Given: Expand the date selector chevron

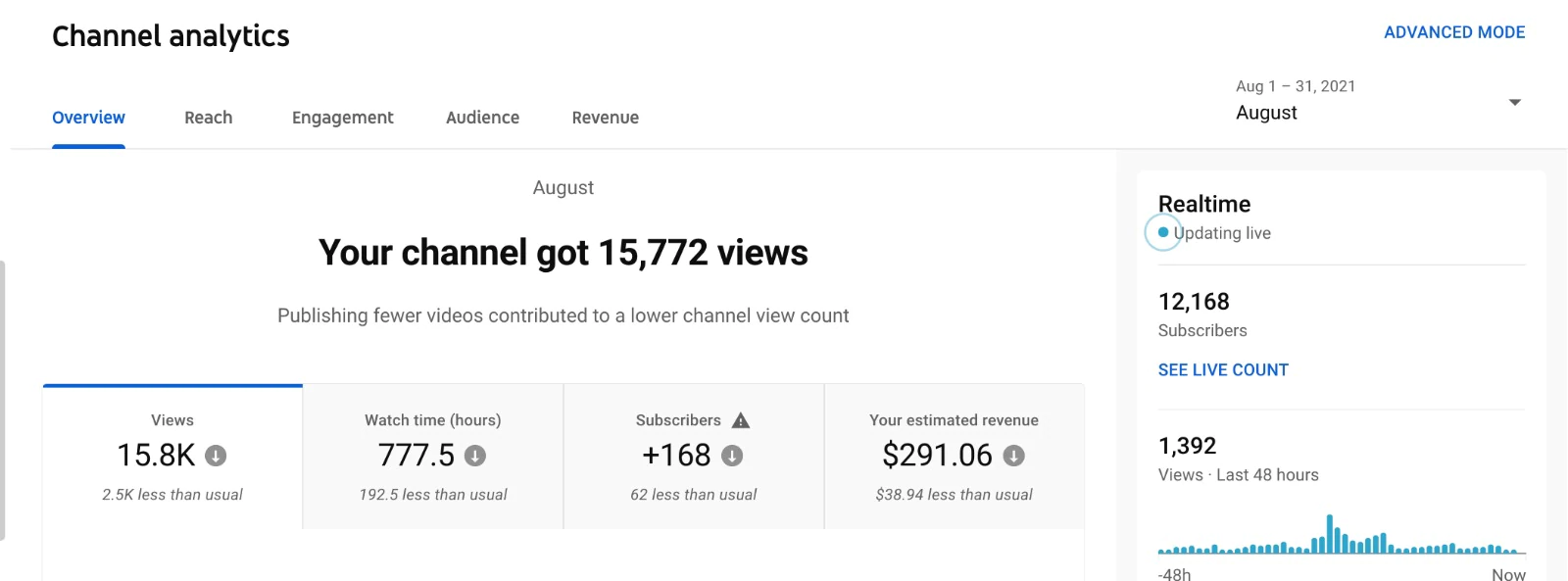Looking at the screenshot, I should tap(1514, 101).
